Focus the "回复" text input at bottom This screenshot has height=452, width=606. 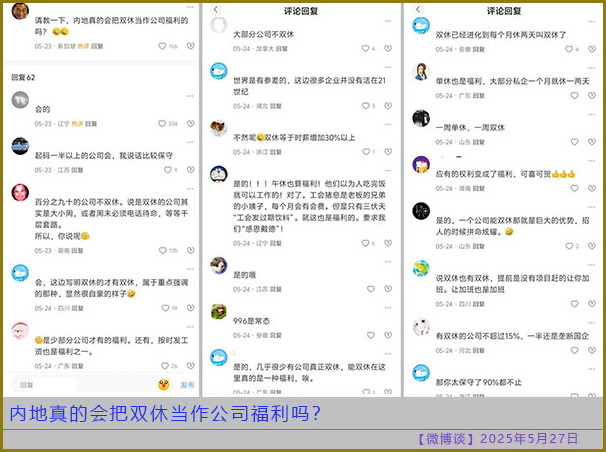80,384
